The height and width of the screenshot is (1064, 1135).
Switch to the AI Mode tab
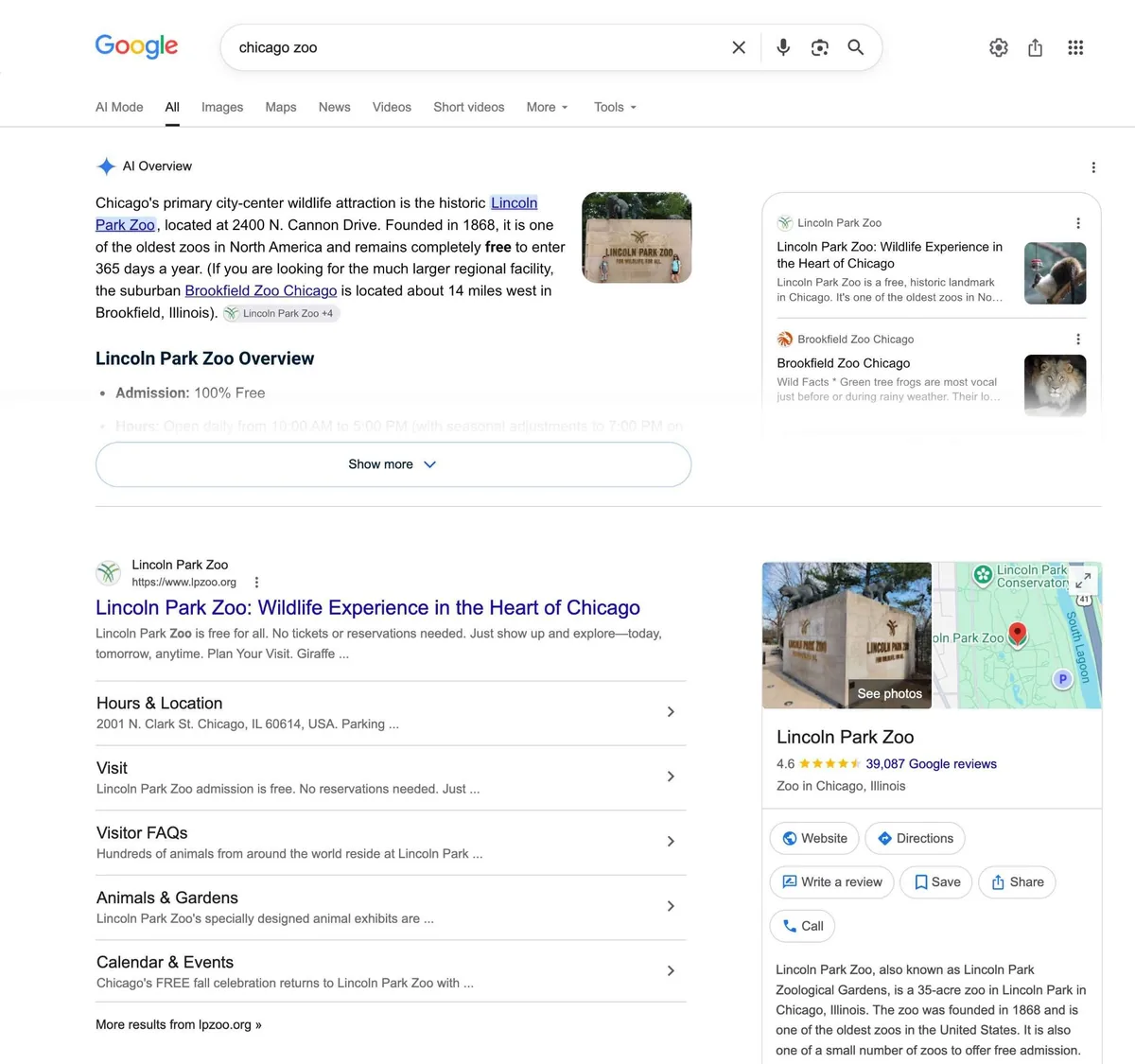pos(119,107)
